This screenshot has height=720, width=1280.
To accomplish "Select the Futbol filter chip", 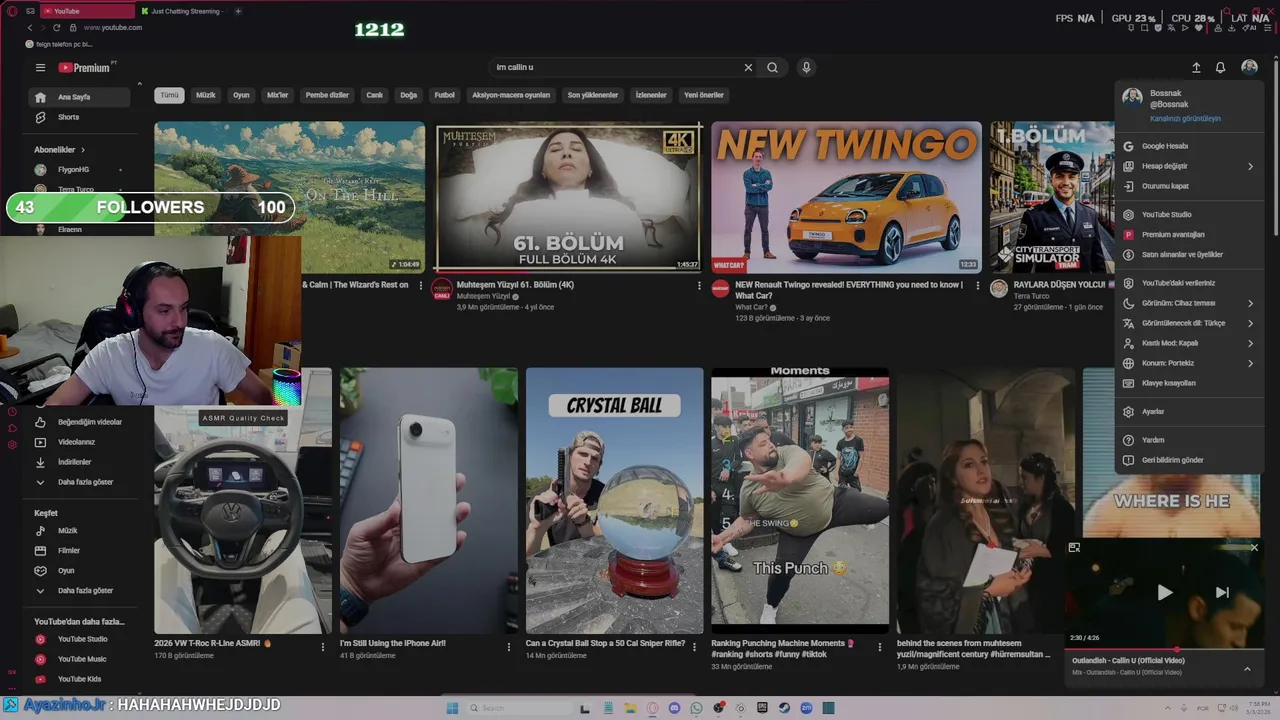I will pyautogui.click(x=444, y=95).
